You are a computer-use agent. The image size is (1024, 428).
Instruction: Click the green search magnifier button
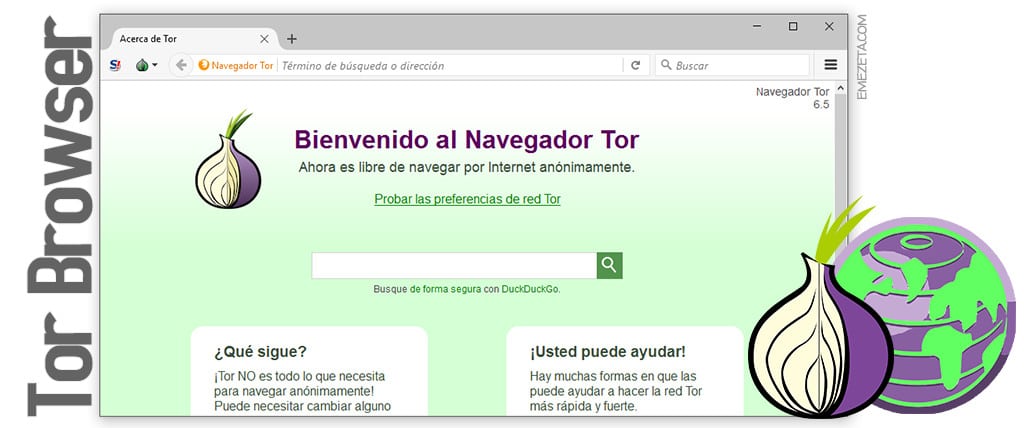[x=609, y=265]
